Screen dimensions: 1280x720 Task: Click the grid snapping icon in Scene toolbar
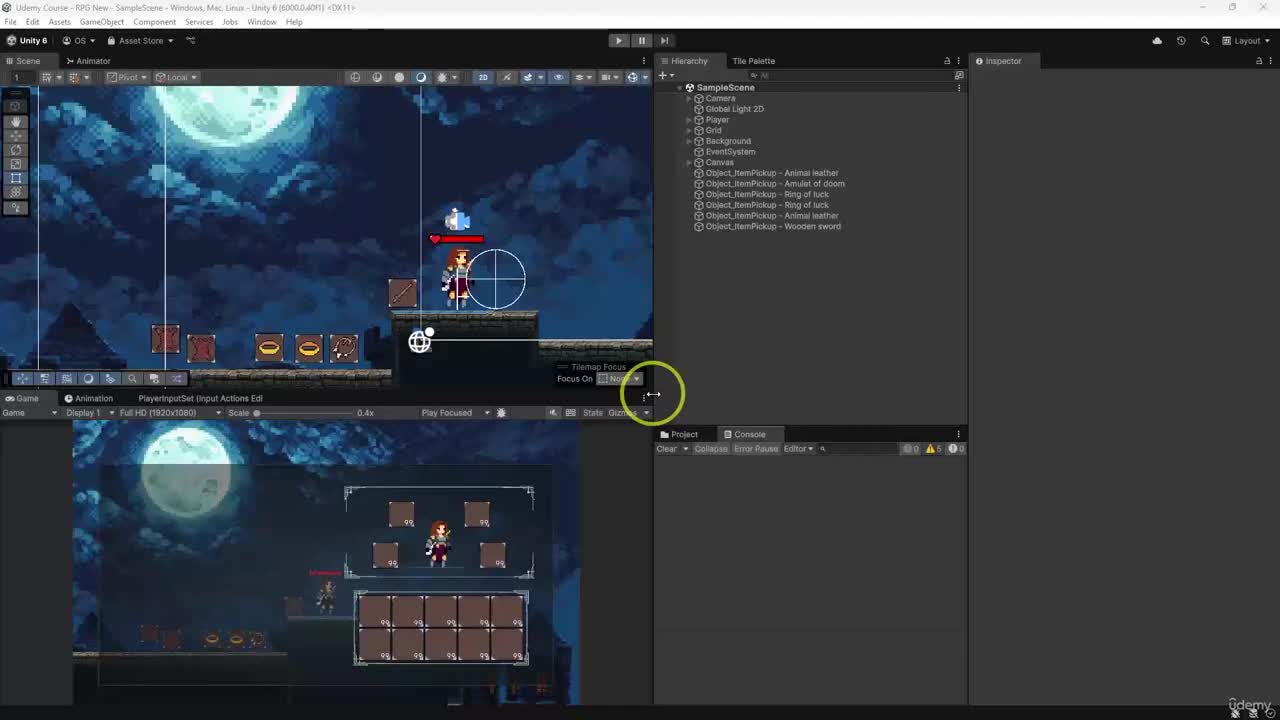pyautogui.click(x=73, y=77)
